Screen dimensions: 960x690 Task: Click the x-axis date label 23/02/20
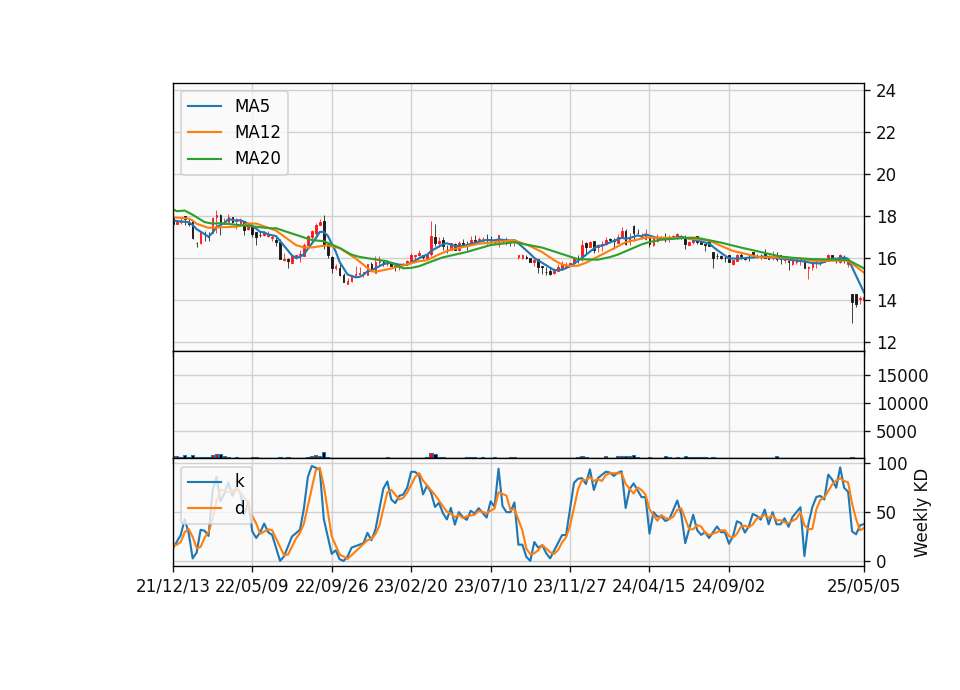pyautogui.click(x=411, y=586)
